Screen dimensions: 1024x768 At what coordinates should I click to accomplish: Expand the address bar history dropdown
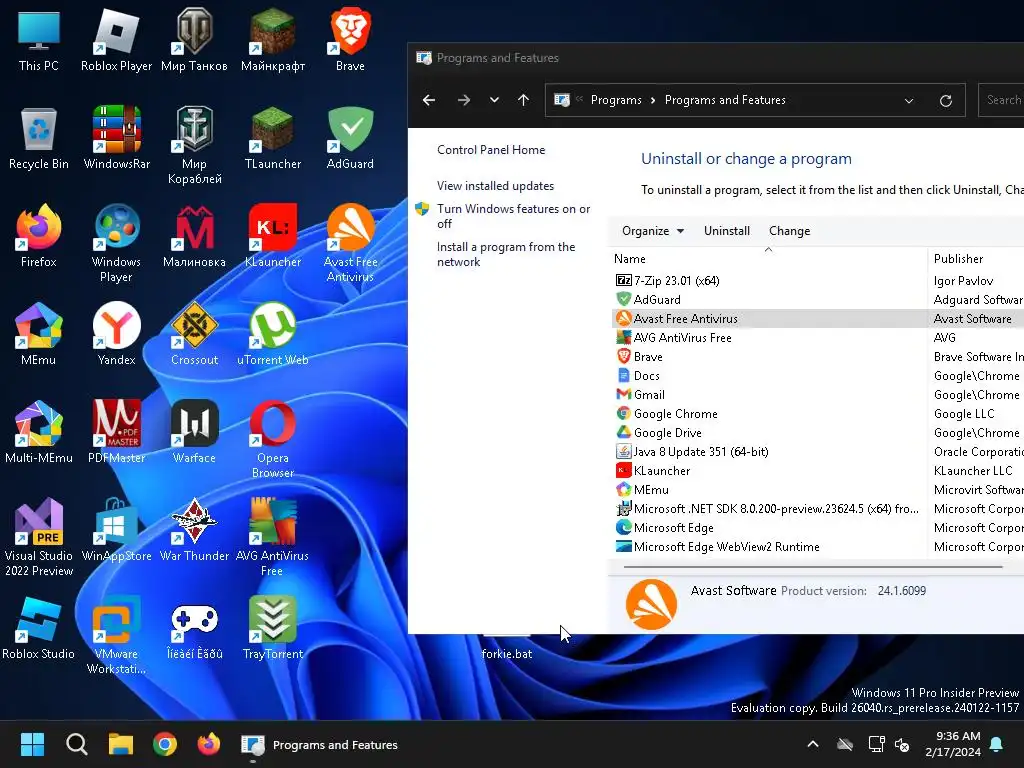pos(908,101)
